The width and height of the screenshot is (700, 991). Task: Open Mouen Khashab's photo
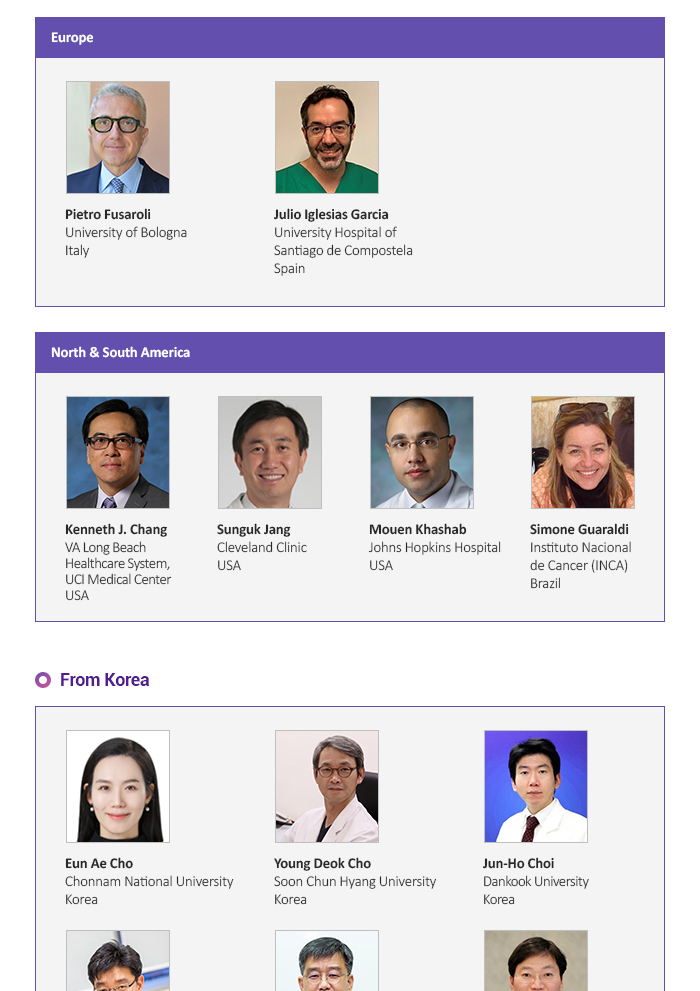click(x=422, y=453)
